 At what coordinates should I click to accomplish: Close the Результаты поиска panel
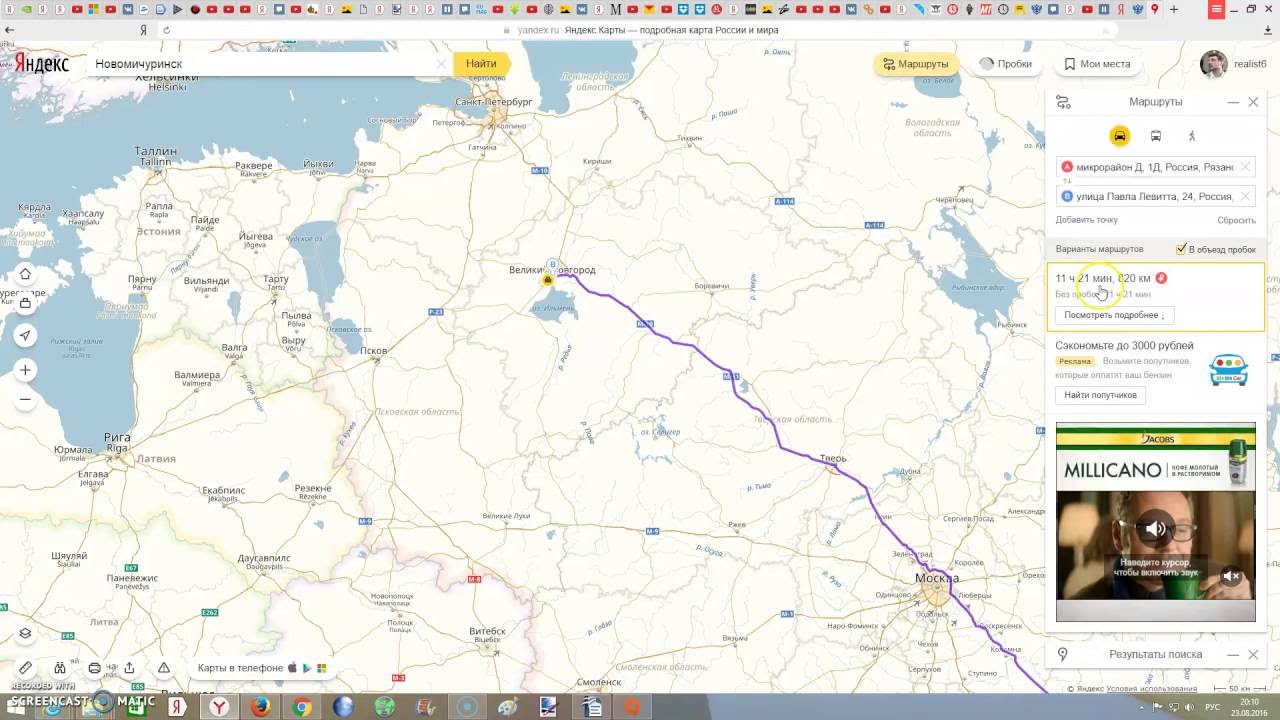point(1253,654)
